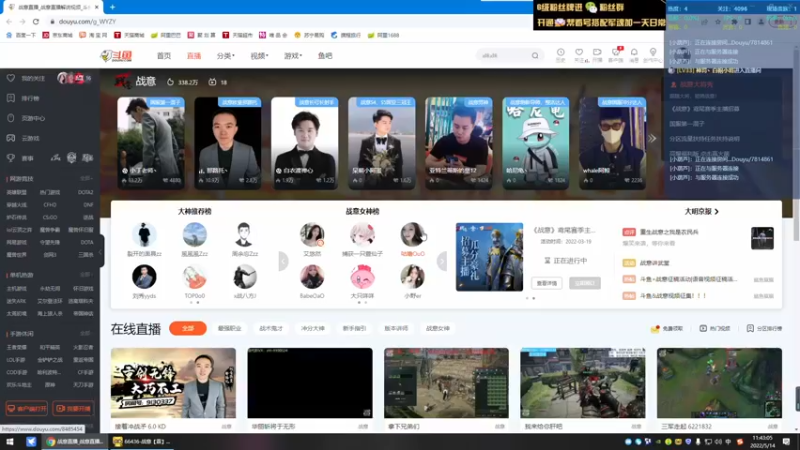Click next arrow on 战意女神榜 carousel
The width and height of the screenshot is (800, 450).
click(442, 261)
